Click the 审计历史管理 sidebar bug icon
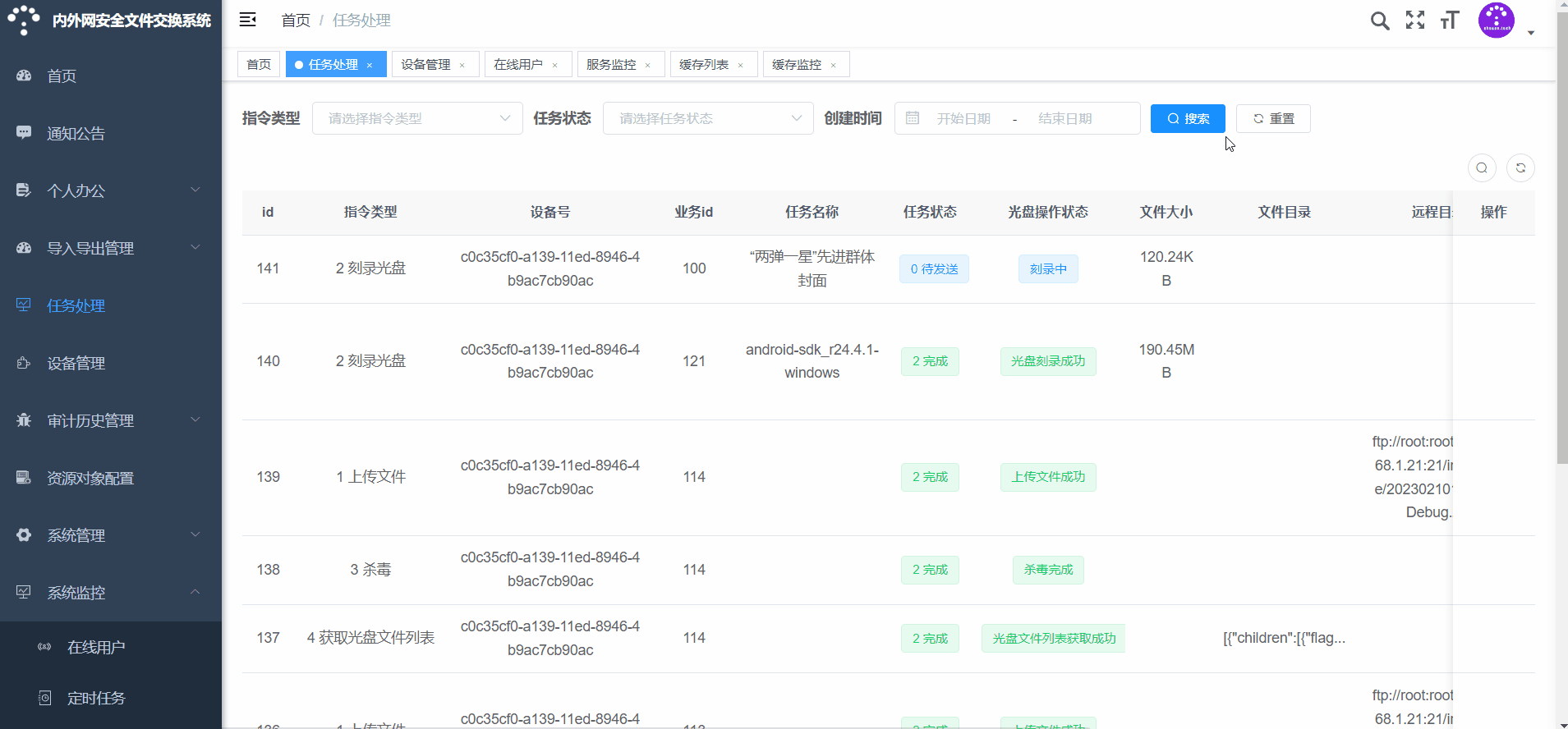 click(24, 420)
